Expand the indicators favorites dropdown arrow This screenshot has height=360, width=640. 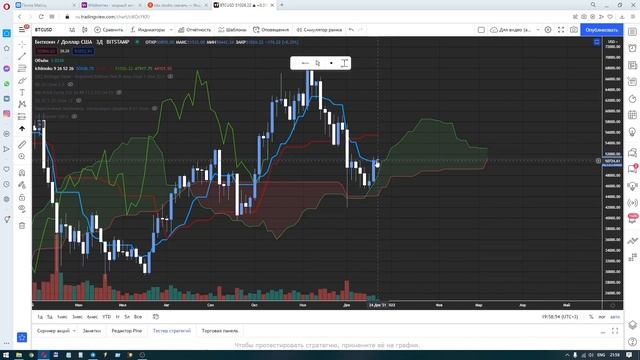point(171,30)
